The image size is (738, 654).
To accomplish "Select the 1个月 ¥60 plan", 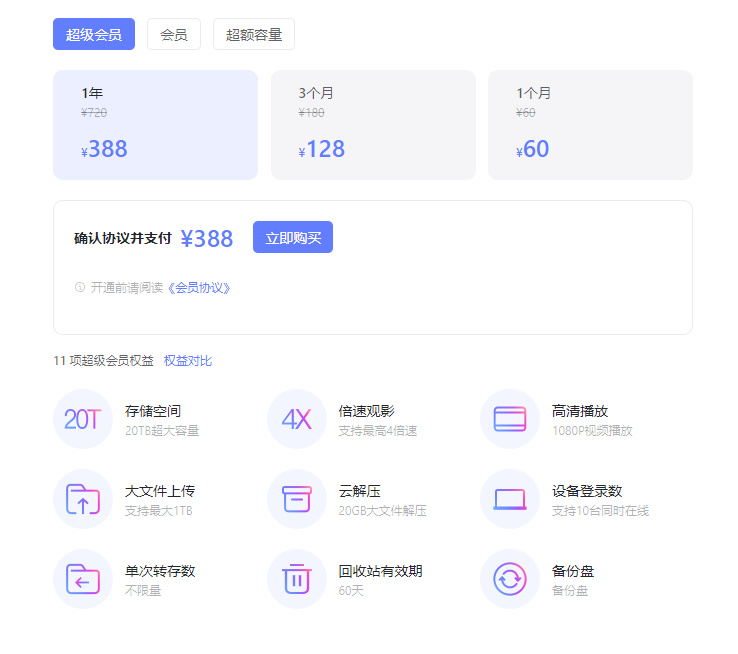I will coord(590,125).
